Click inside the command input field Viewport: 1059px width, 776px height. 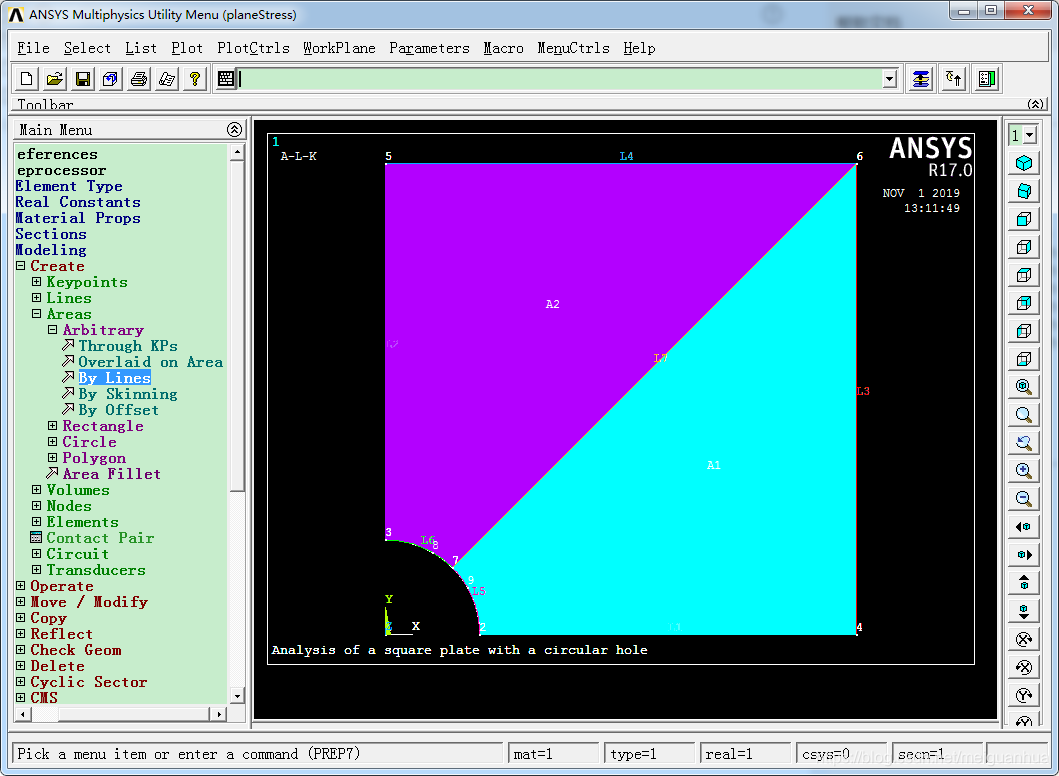coord(559,79)
